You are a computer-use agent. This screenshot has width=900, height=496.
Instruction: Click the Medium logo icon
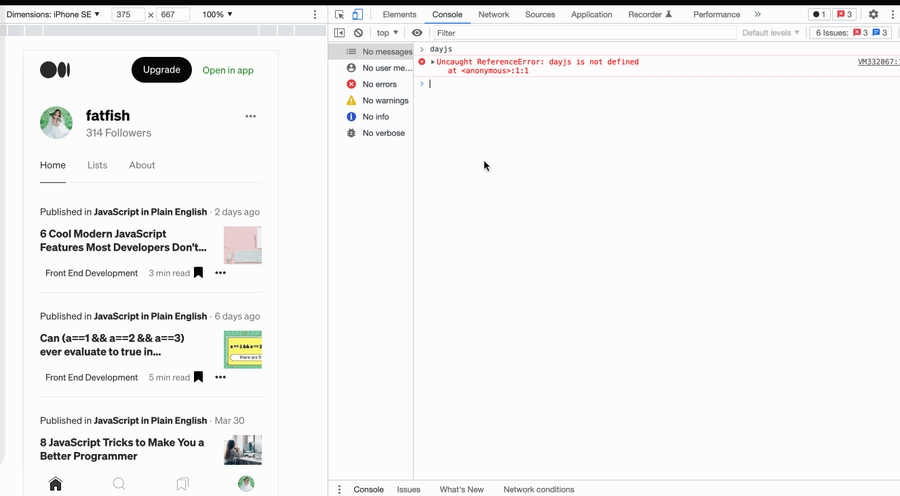55,70
